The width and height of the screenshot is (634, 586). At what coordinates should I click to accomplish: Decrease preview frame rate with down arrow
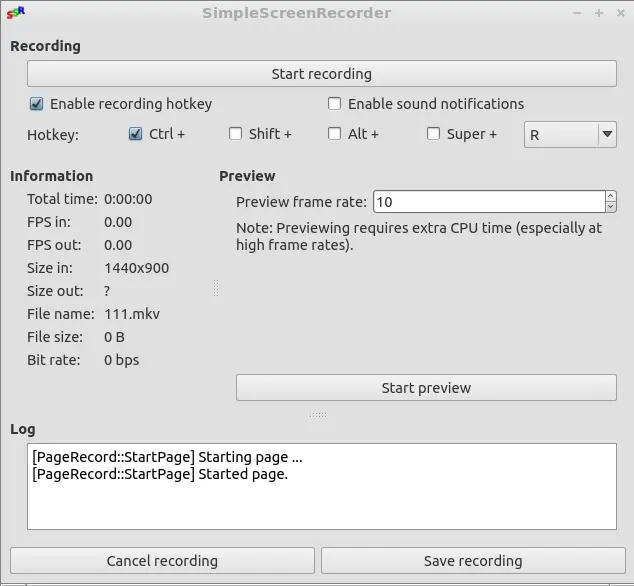coord(611,207)
